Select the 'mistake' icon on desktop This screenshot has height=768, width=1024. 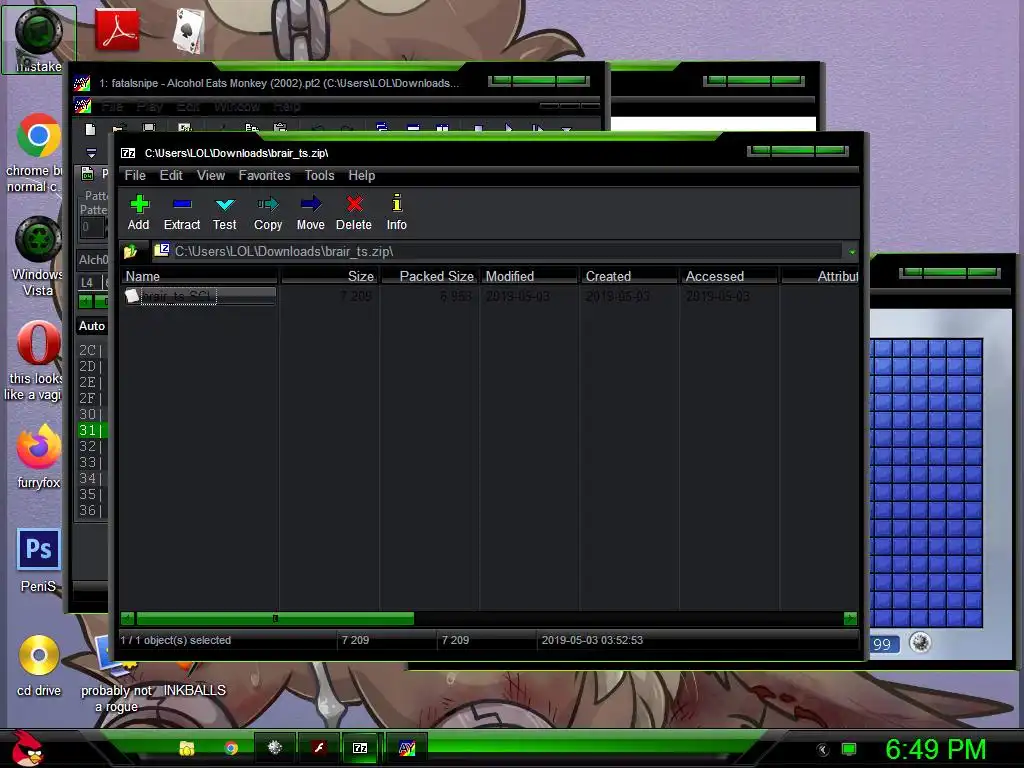point(39,39)
